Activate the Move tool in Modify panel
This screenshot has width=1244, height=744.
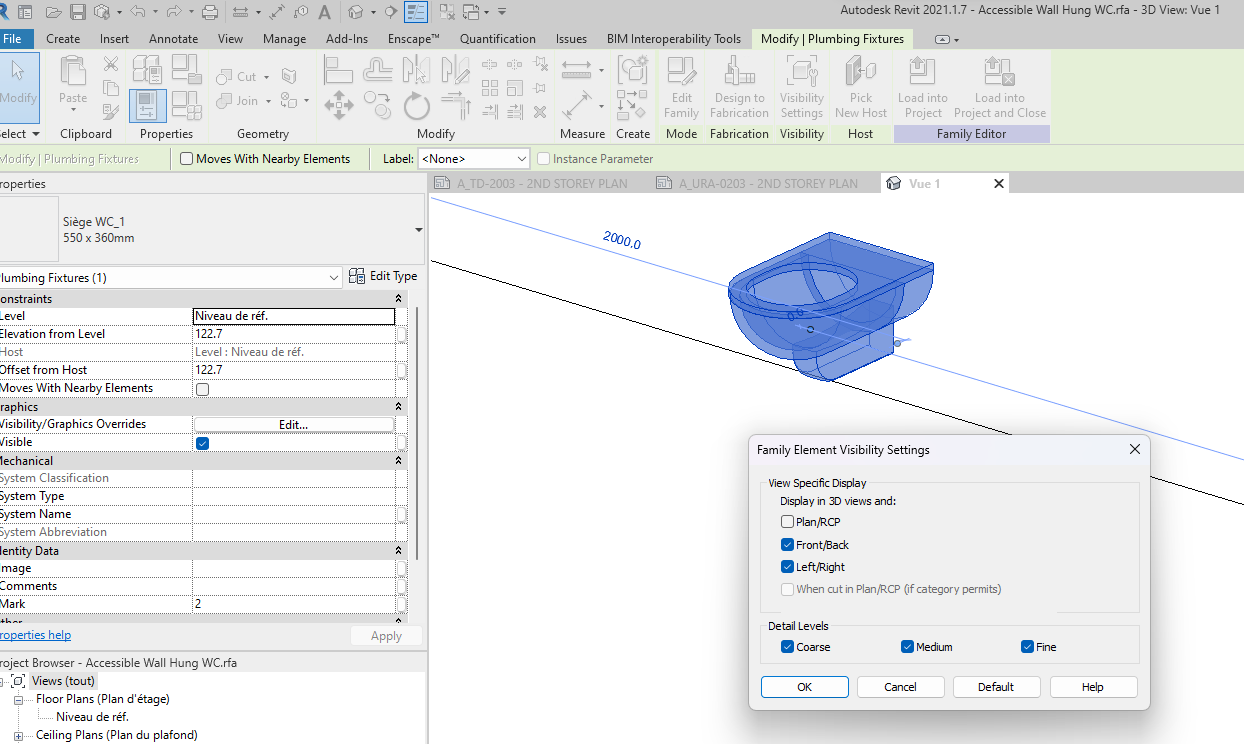(x=339, y=105)
